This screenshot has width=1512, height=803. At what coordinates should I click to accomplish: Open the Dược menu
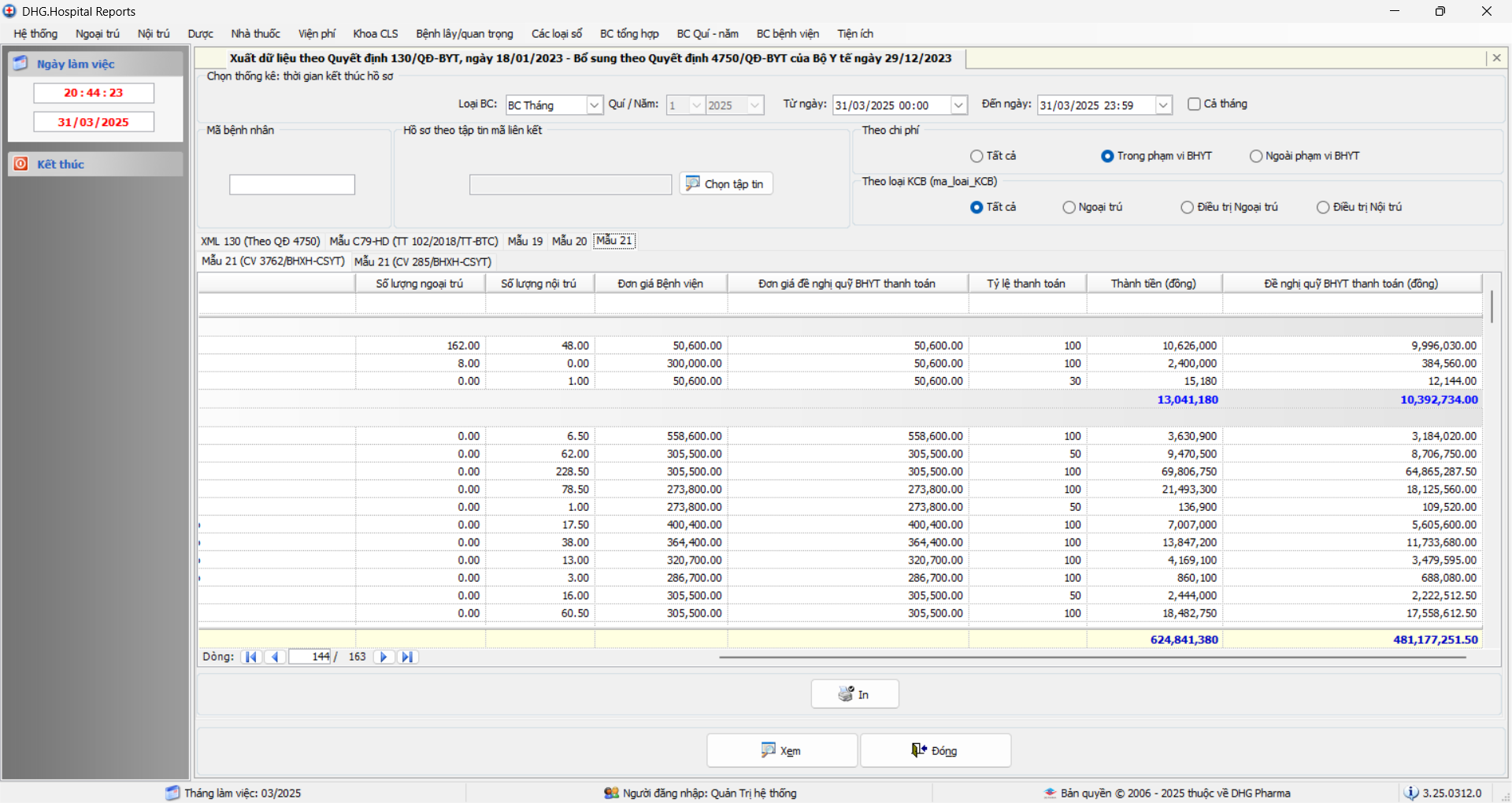point(200,34)
